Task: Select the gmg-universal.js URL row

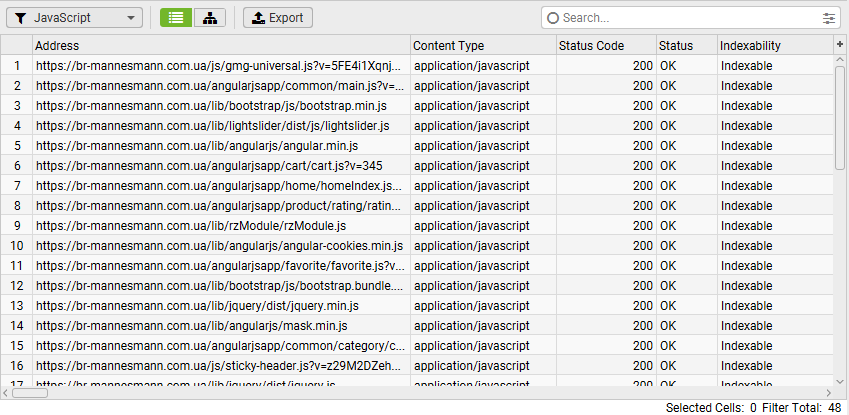Action: click(x=220, y=65)
